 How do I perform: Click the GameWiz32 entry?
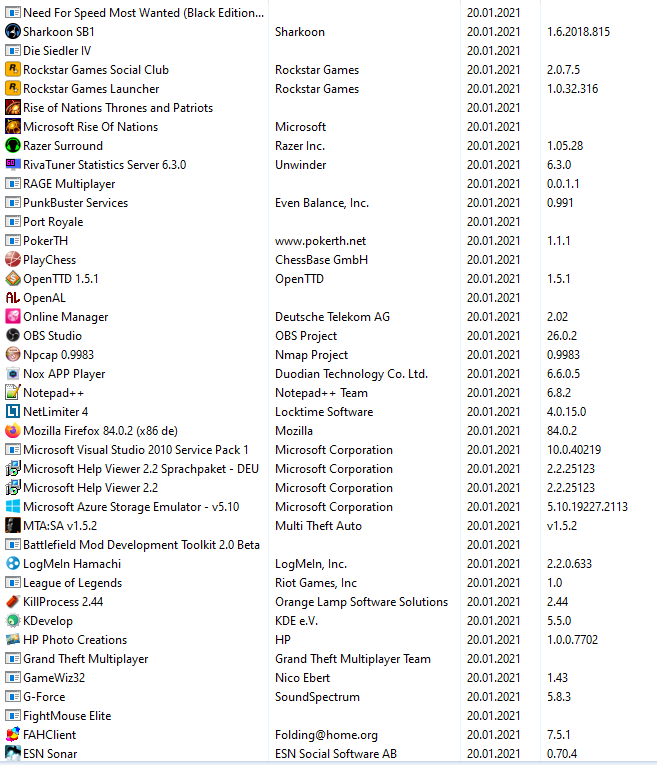54,678
